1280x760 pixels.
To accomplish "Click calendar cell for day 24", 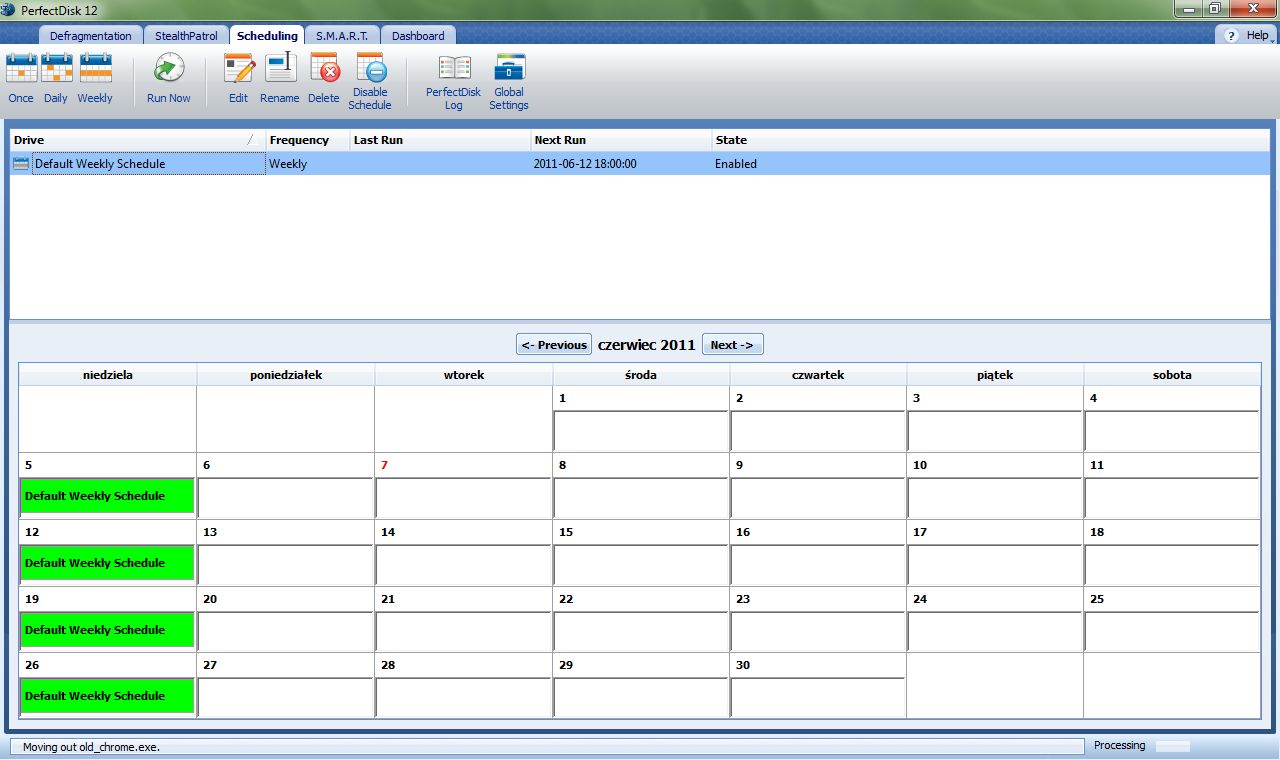I will tap(995, 619).
